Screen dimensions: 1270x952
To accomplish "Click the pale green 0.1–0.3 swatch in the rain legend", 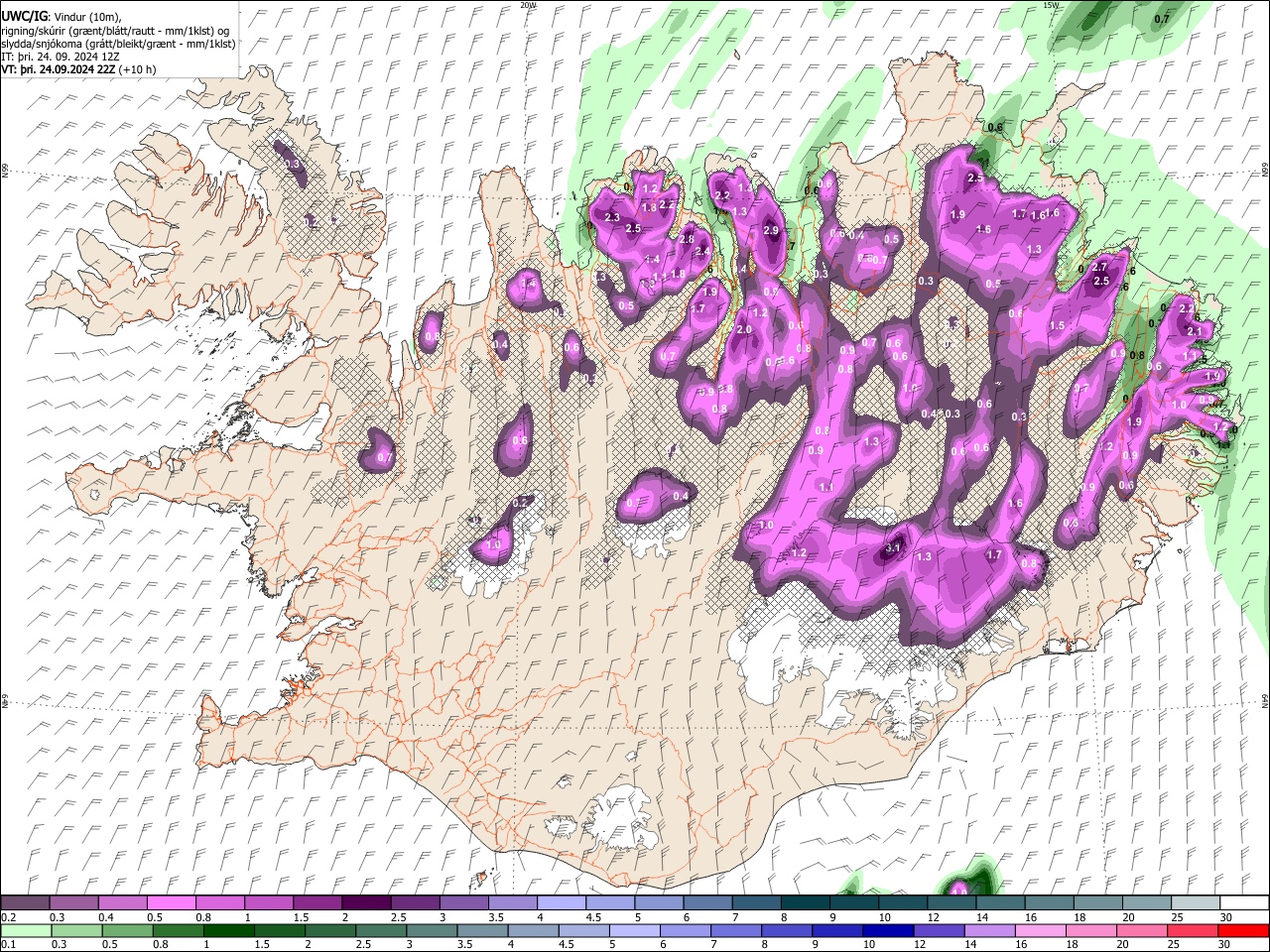I will click(26, 930).
